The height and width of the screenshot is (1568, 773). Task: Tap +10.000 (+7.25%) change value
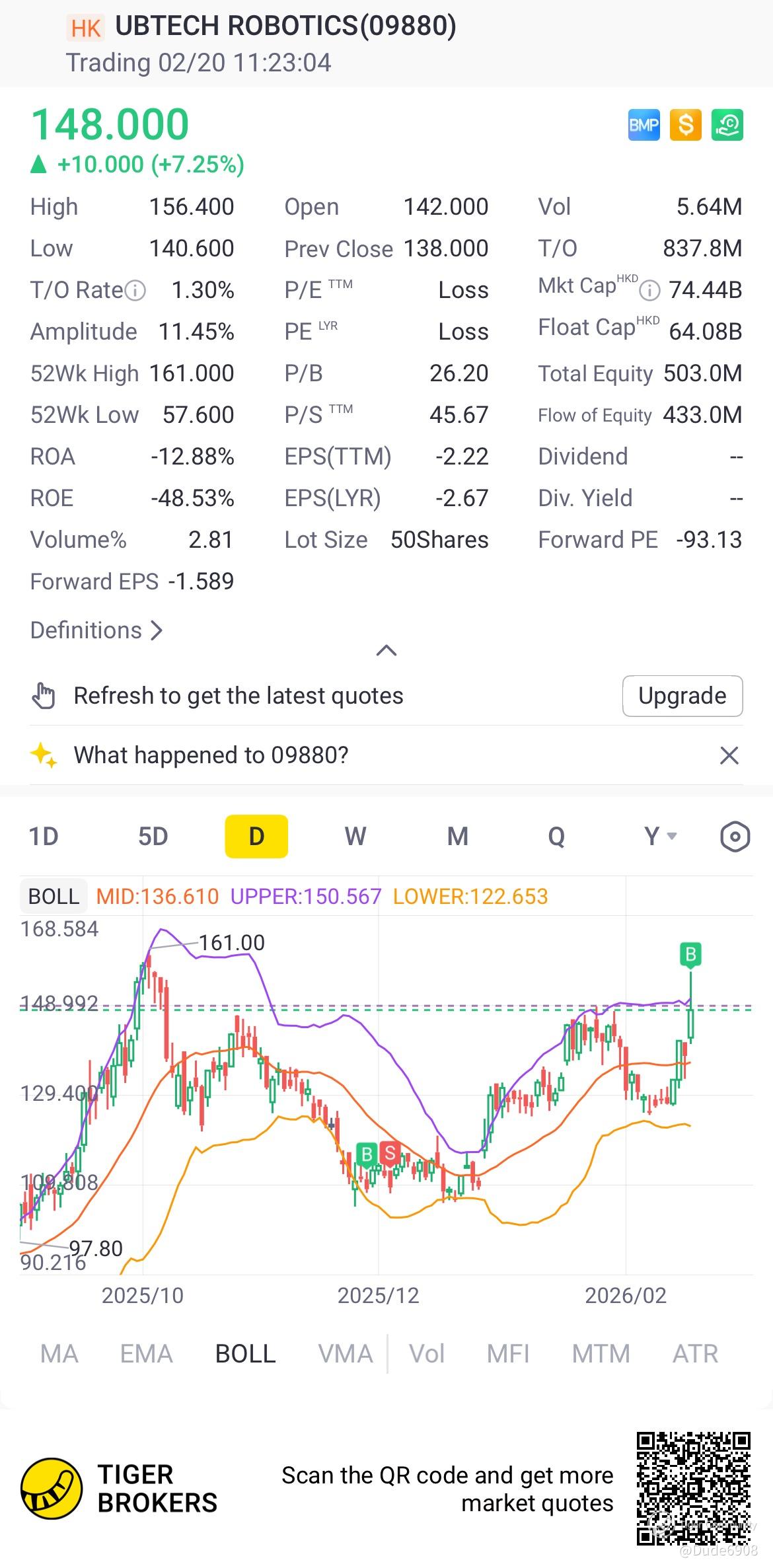[151, 165]
